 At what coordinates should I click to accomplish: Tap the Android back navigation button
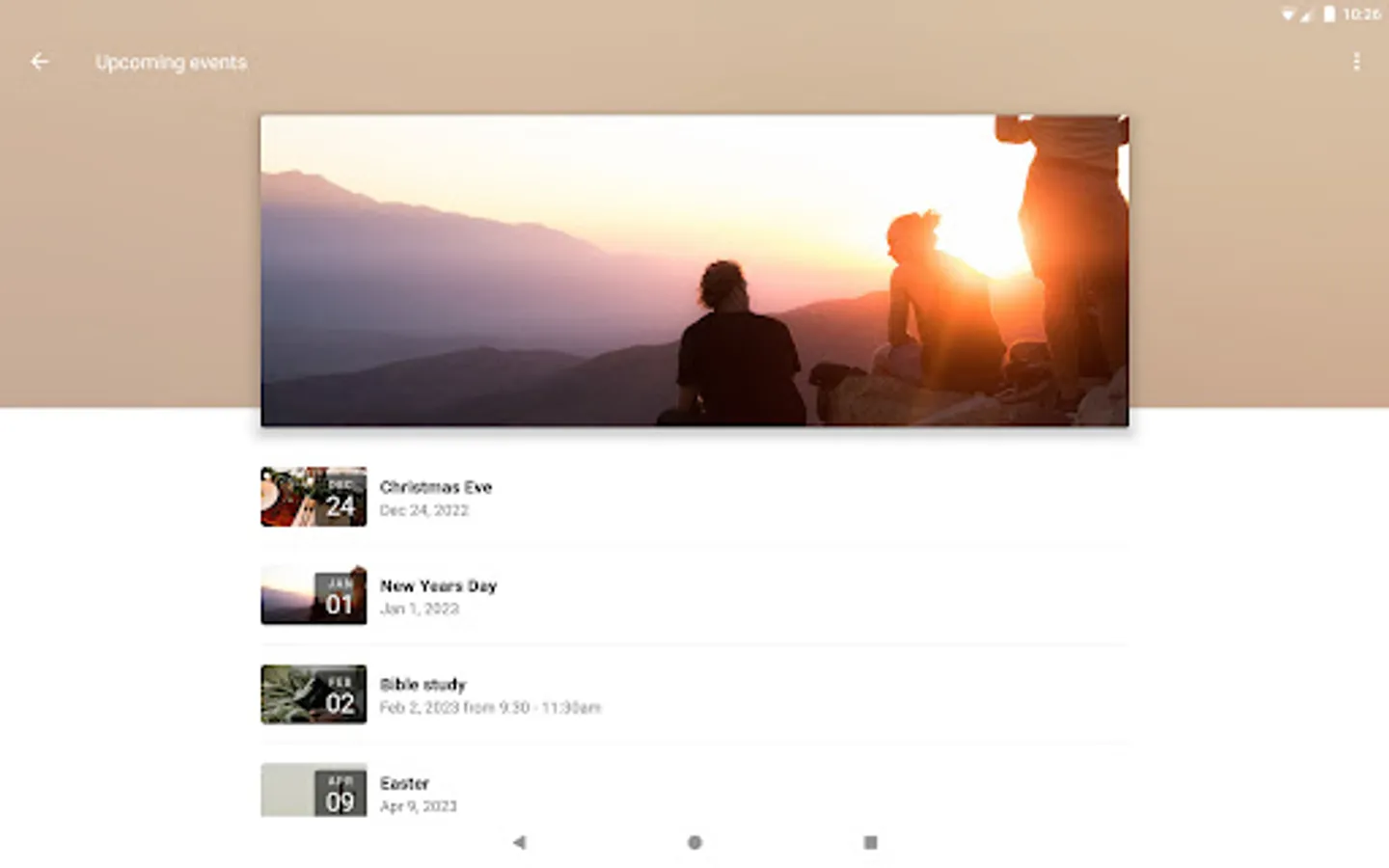[520, 842]
